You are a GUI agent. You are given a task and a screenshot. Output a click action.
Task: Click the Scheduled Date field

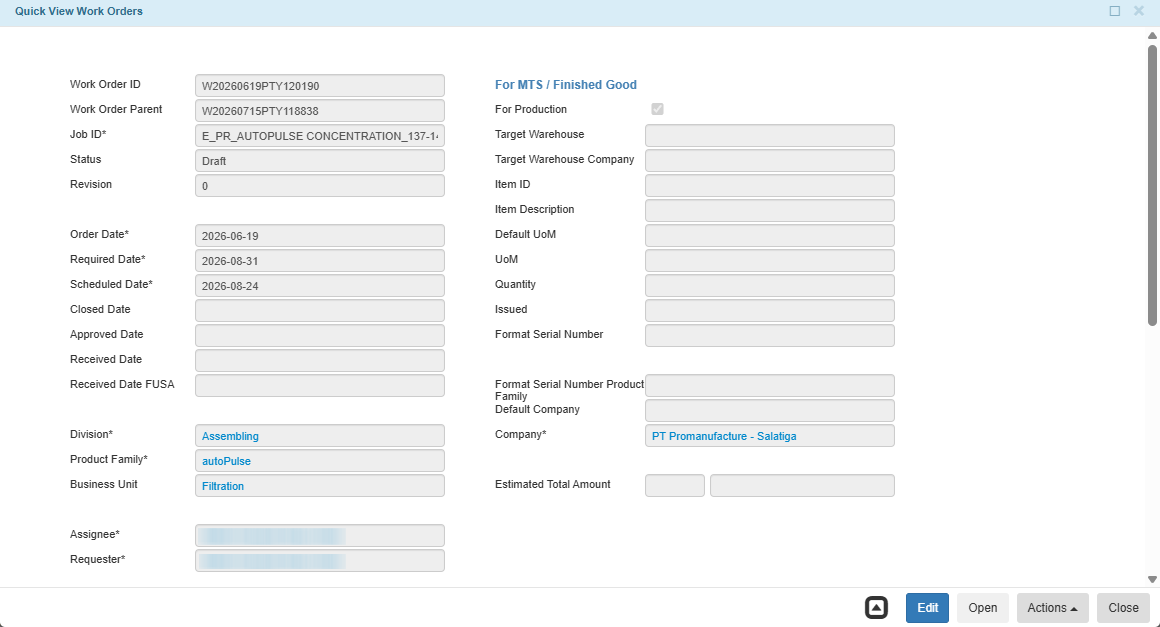click(320, 286)
